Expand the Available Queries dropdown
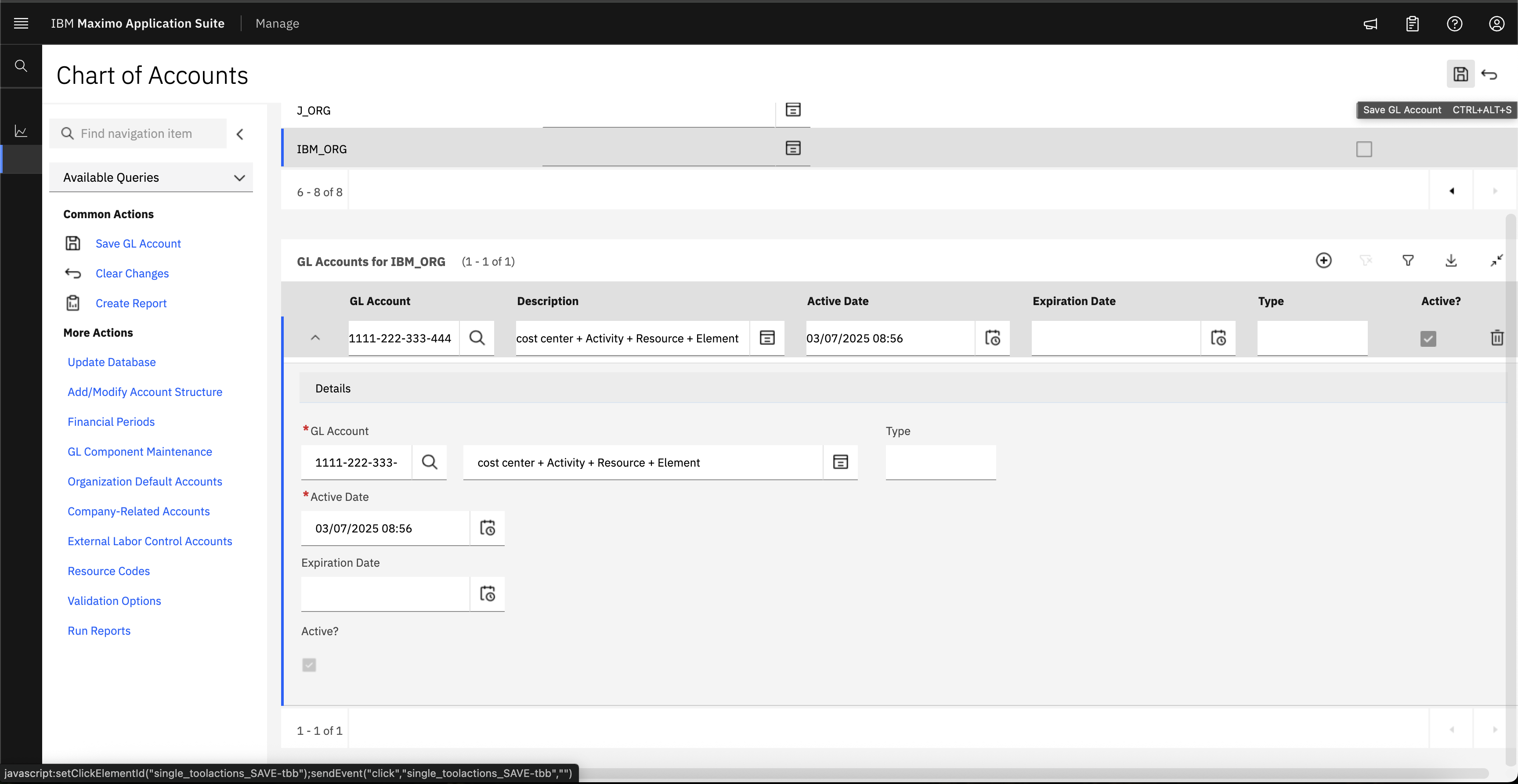The width and height of the screenshot is (1518, 784). point(151,177)
